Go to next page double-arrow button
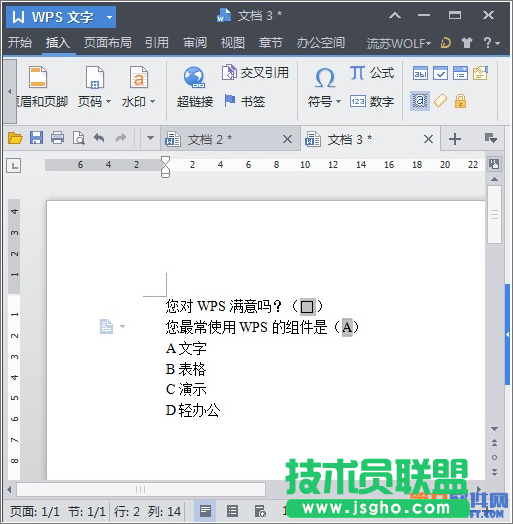The width and height of the screenshot is (513, 524). click(x=495, y=472)
